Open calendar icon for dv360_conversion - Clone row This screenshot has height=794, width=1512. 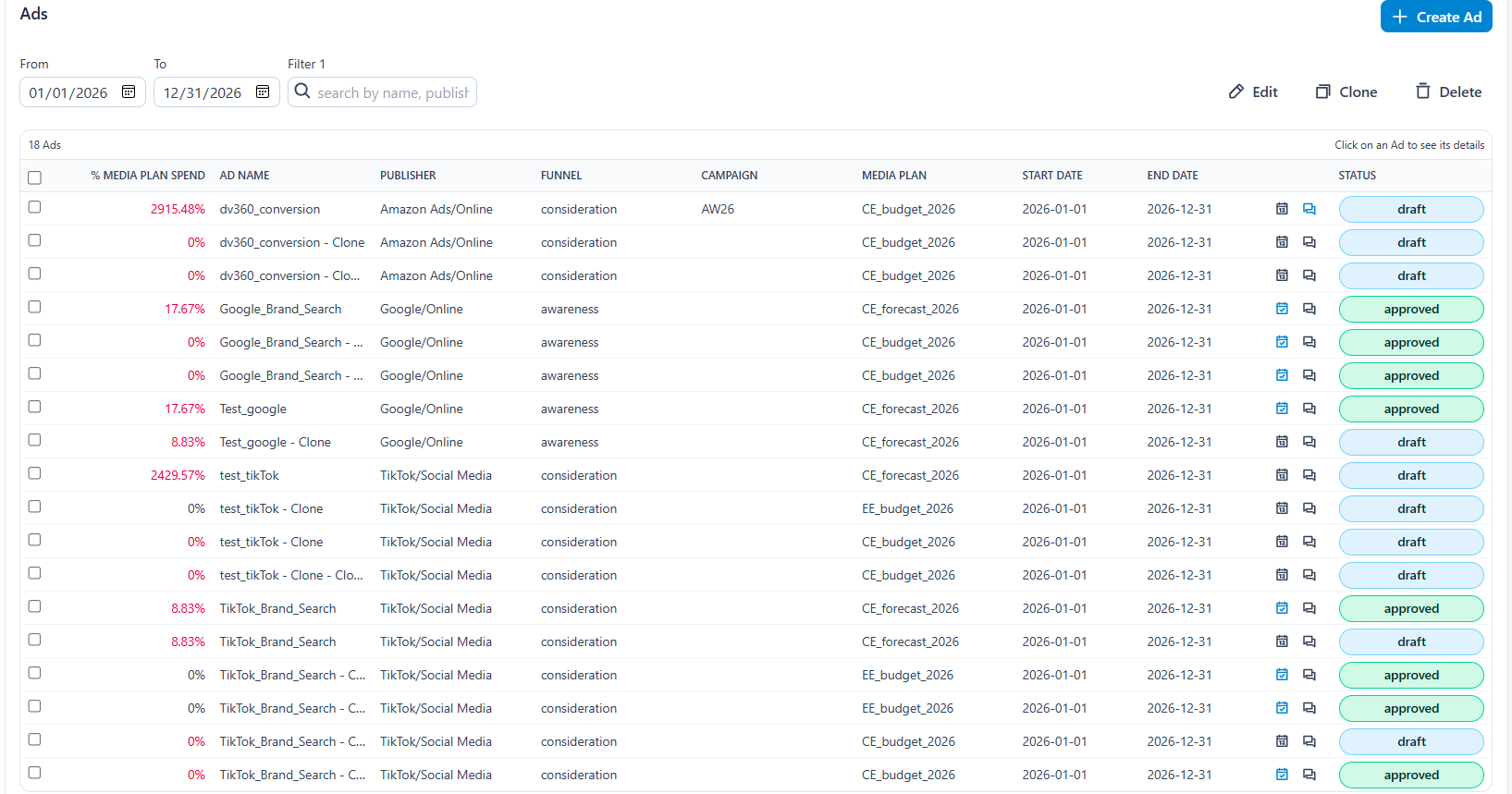point(1282,242)
